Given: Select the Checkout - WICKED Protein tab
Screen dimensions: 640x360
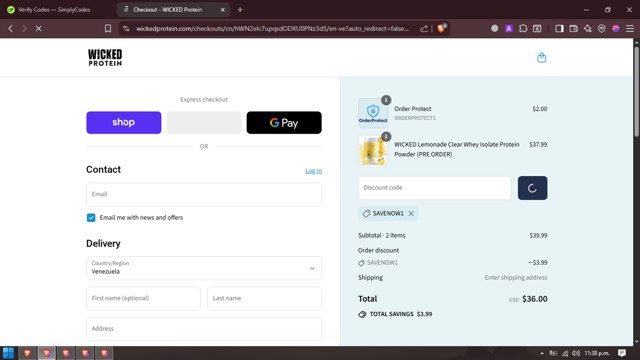Looking at the screenshot, I should click(x=168, y=9).
